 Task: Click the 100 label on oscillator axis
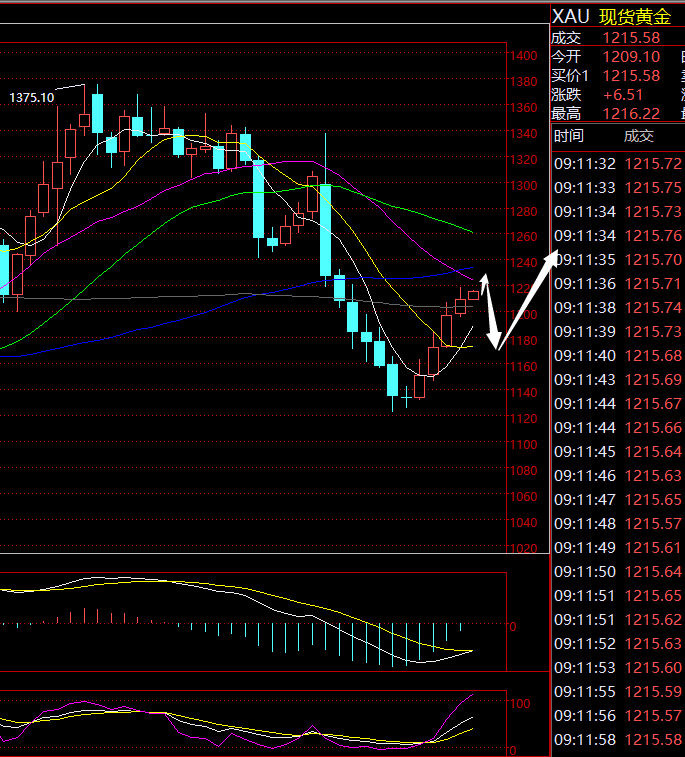point(520,703)
